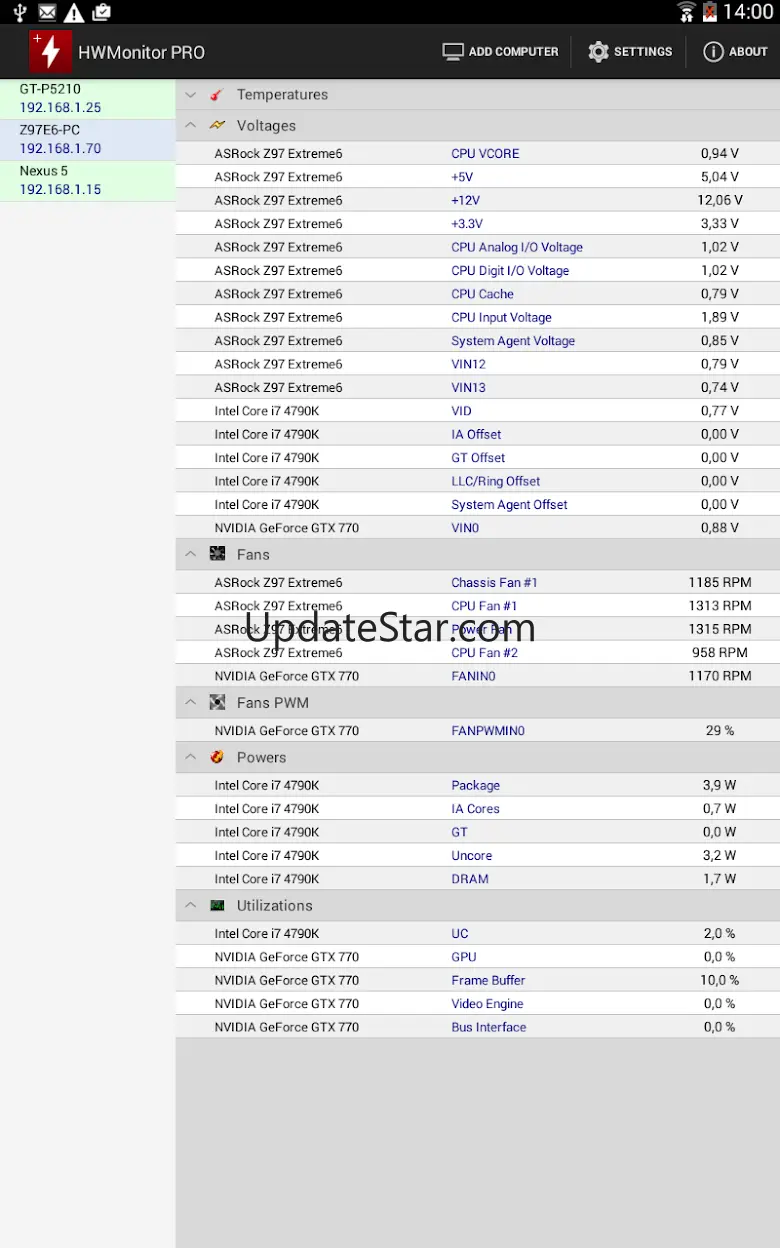This screenshot has width=780, height=1248.
Task: Select the VIN13 sensor label
Action: [x=468, y=388]
